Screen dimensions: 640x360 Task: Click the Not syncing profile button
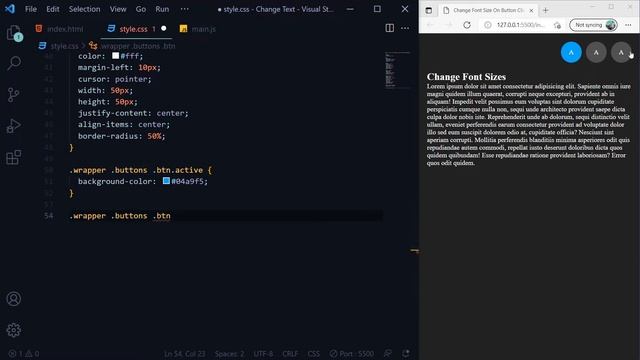[593, 25]
